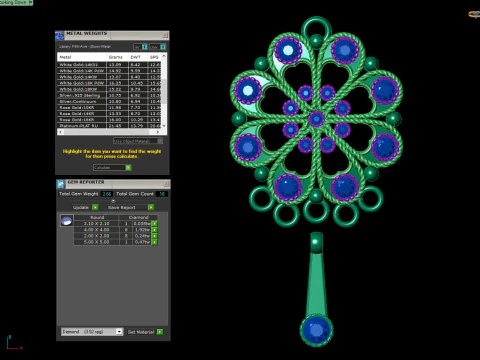Click the DWT column header
Viewport: 480px width, 360px height.
(138, 57)
